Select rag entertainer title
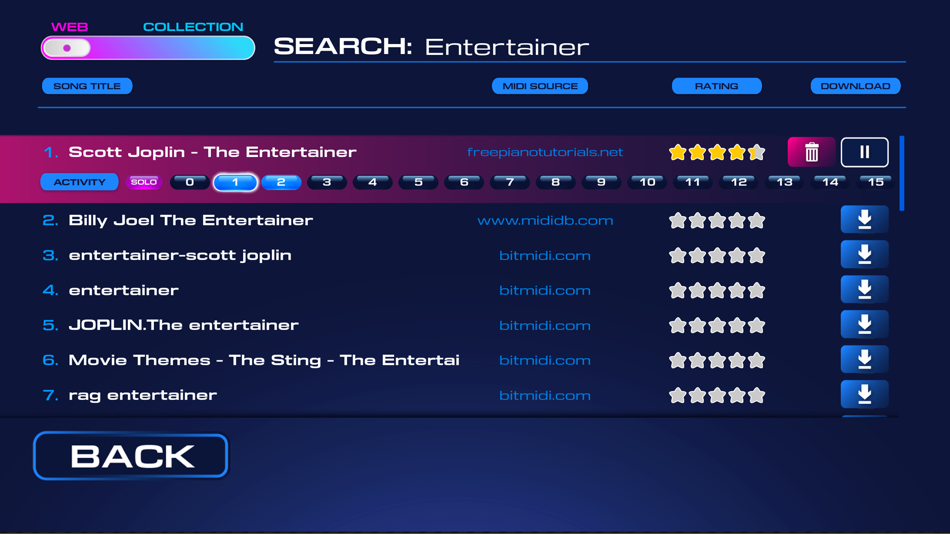 142,395
